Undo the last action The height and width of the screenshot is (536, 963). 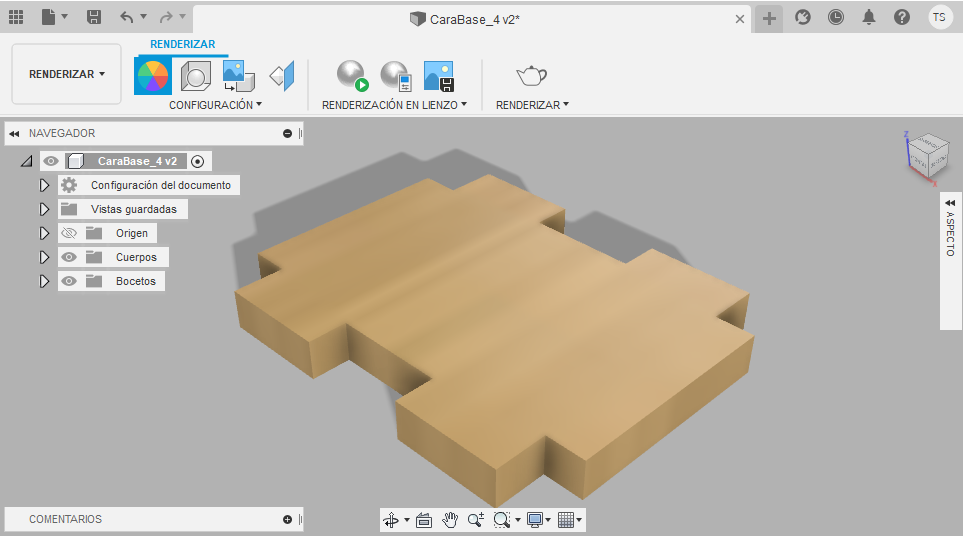click(x=127, y=17)
